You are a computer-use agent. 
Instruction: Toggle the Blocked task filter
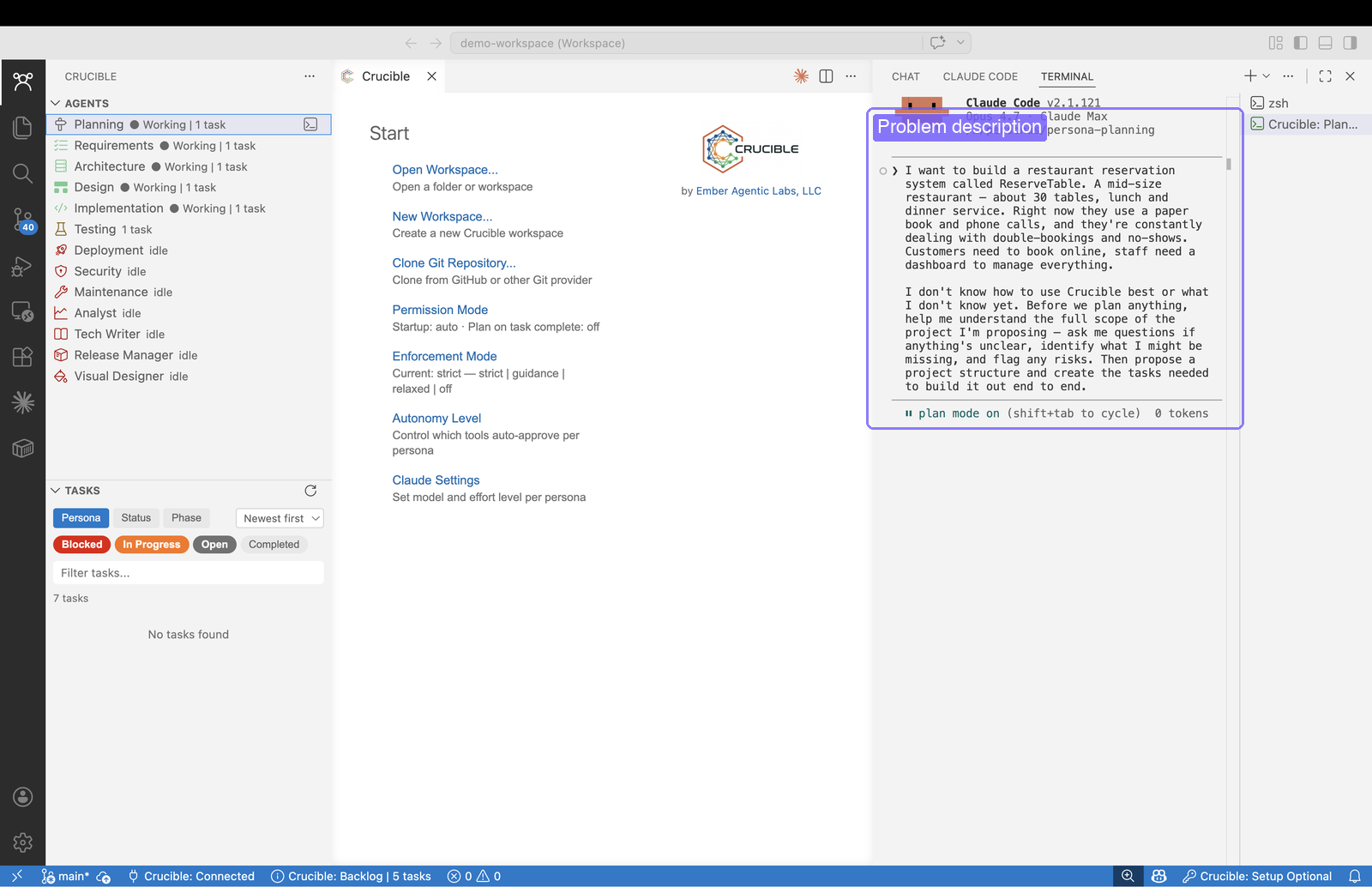pyautogui.click(x=81, y=544)
